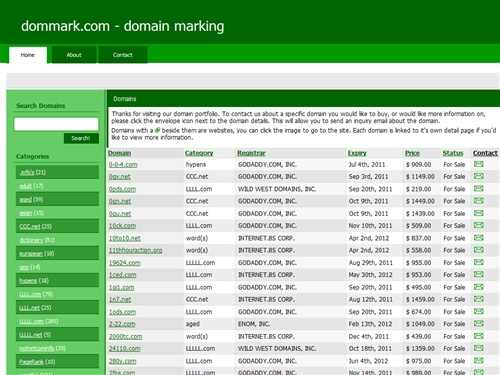Click envelope icon for 280v.com
500x375 pixels.
click(479, 360)
